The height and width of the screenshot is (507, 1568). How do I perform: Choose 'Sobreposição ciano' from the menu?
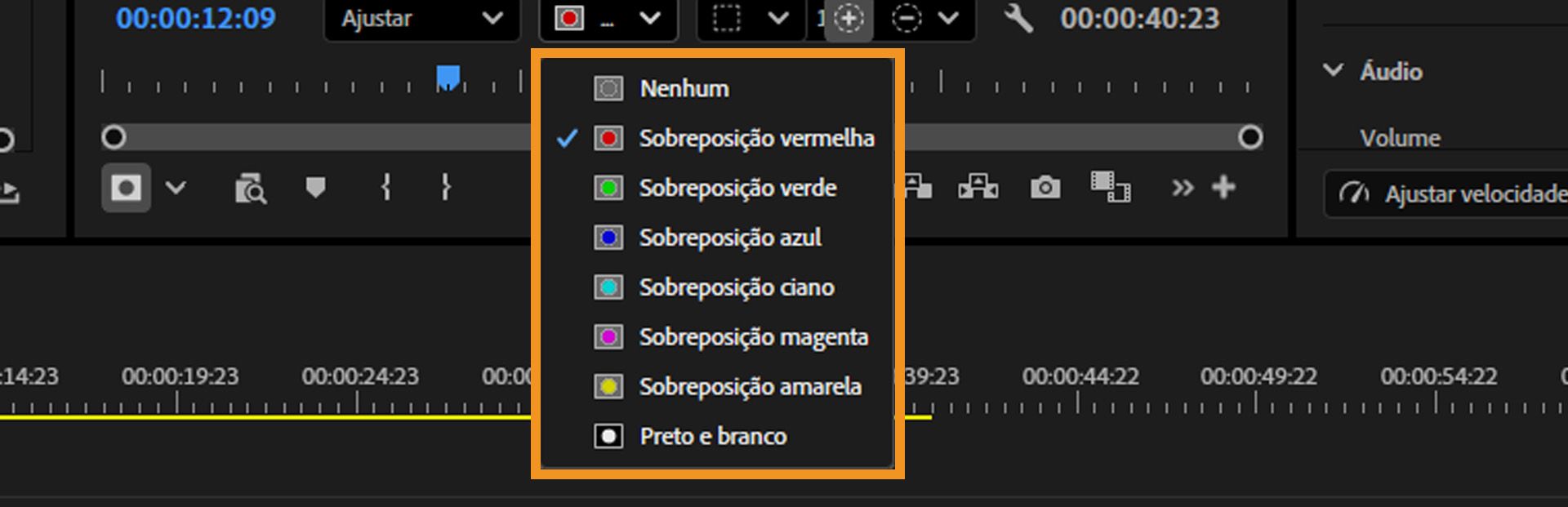click(x=736, y=287)
